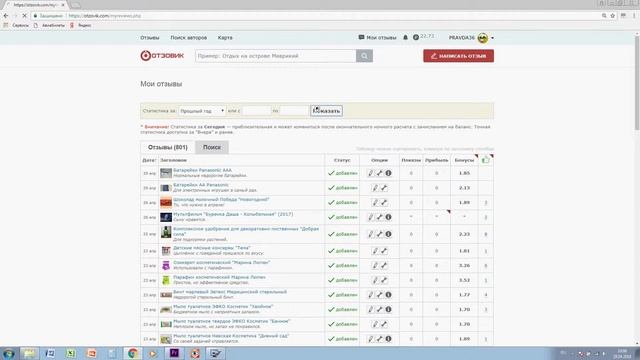
Task: Edit the Шоколад молочный Победа review
Action: click(375, 202)
